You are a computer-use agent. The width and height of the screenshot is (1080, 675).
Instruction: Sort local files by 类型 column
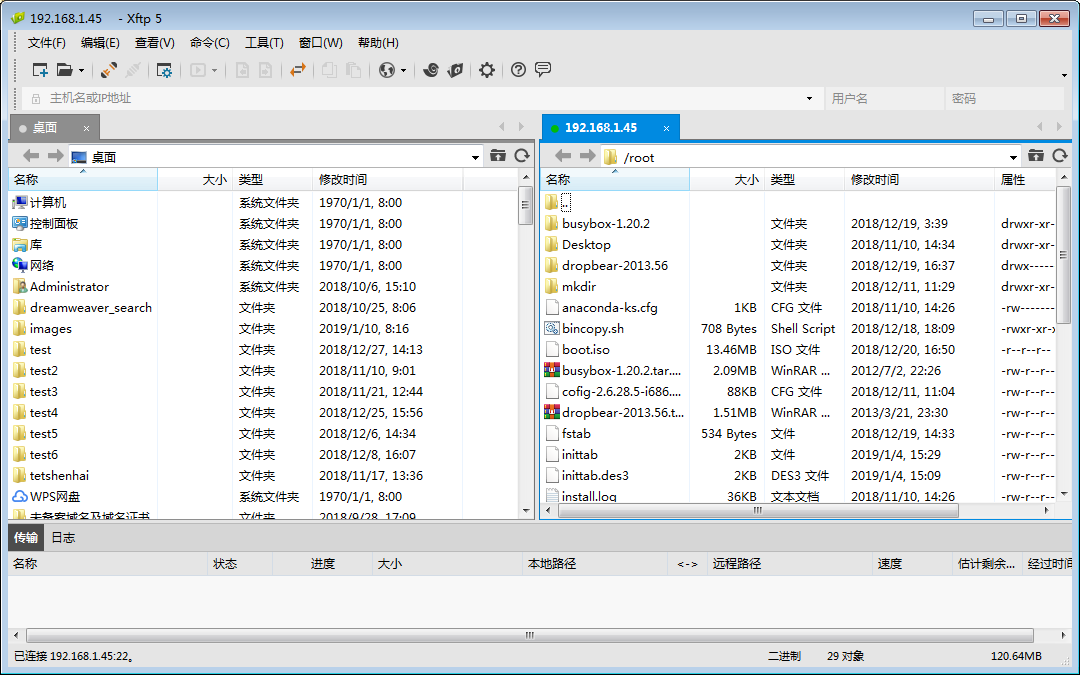click(x=273, y=180)
